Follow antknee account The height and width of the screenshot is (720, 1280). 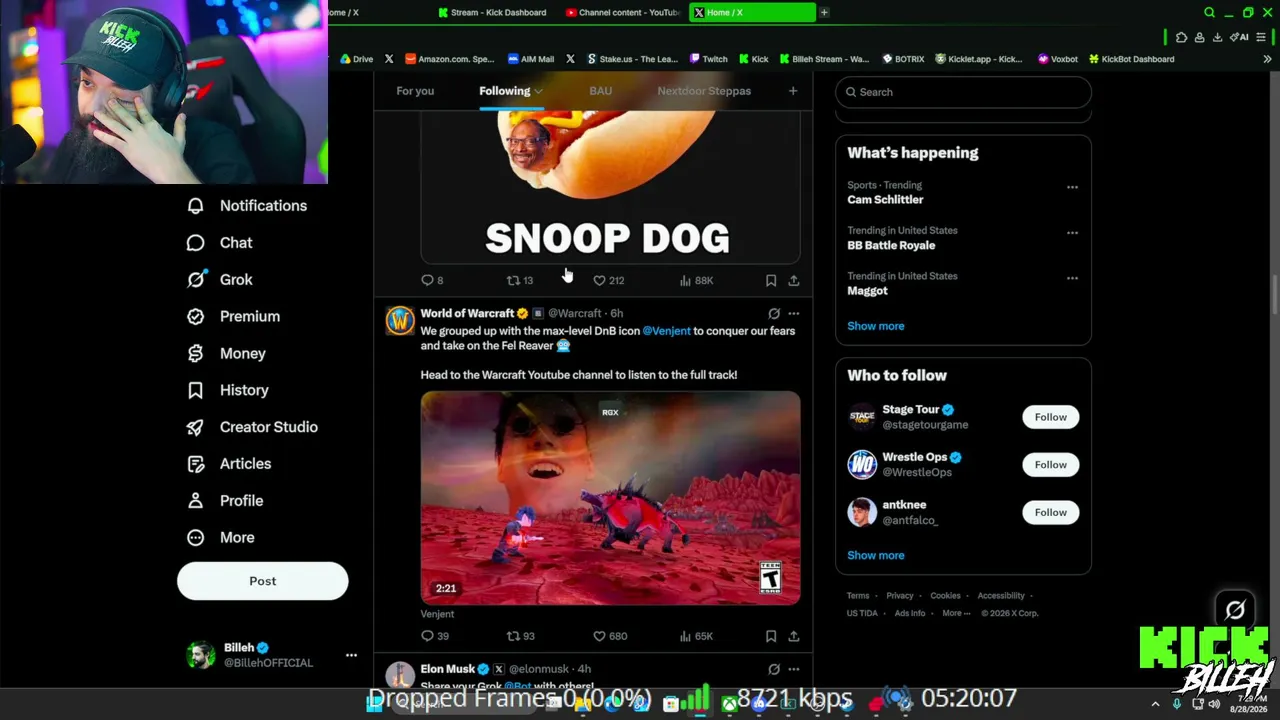point(1050,512)
